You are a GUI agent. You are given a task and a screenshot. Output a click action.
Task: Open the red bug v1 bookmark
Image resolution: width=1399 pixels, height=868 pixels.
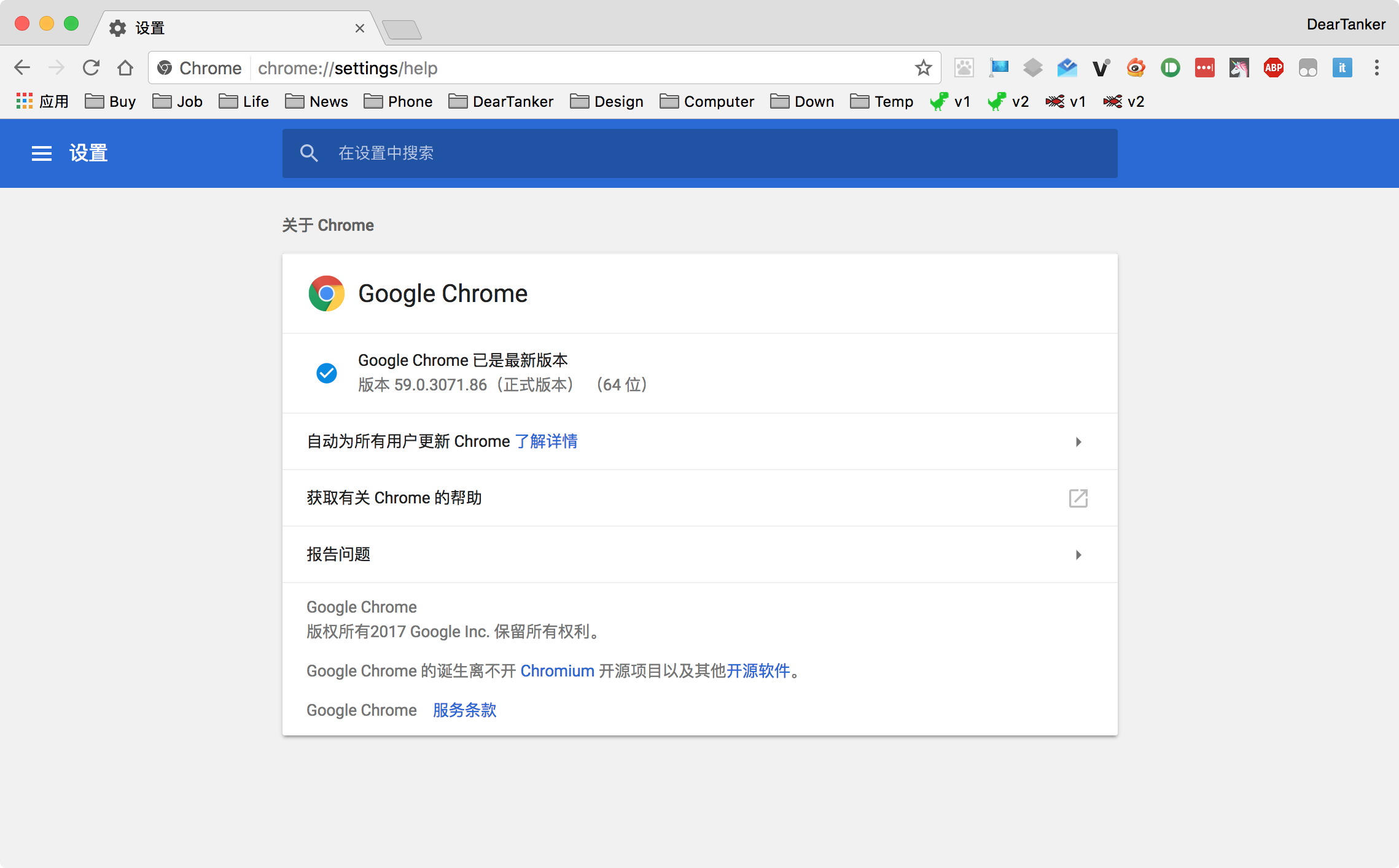pos(1066,101)
